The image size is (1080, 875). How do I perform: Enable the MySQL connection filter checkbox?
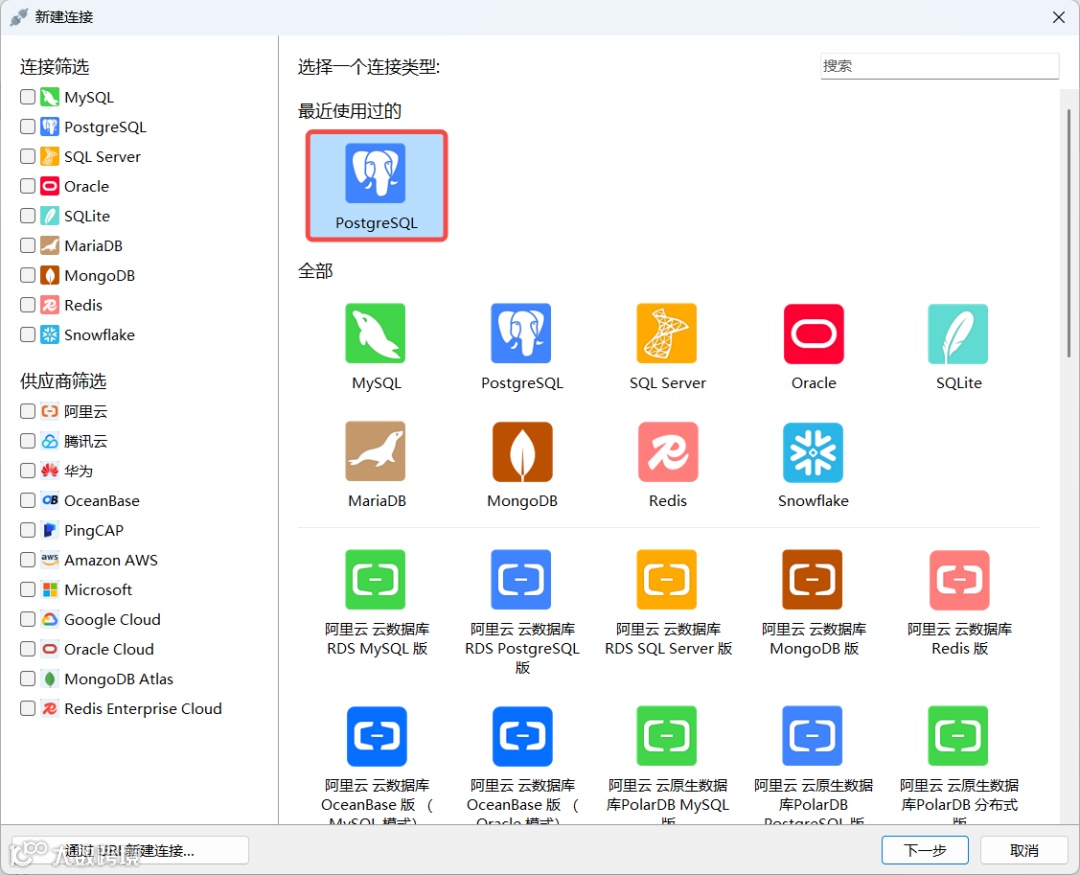[x=28, y=96]
